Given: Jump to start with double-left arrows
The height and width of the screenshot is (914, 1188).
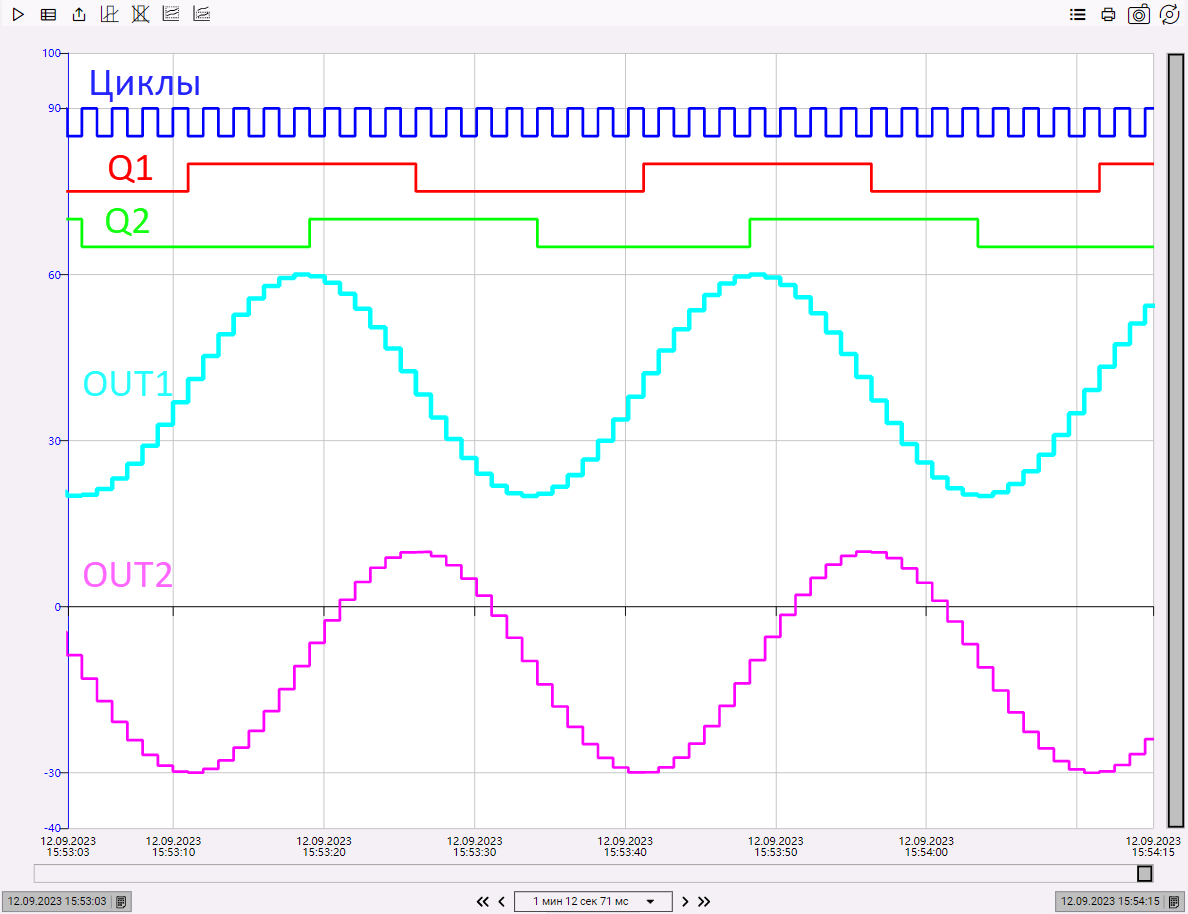Looking at the screenshot, I should tap(483, 901).
